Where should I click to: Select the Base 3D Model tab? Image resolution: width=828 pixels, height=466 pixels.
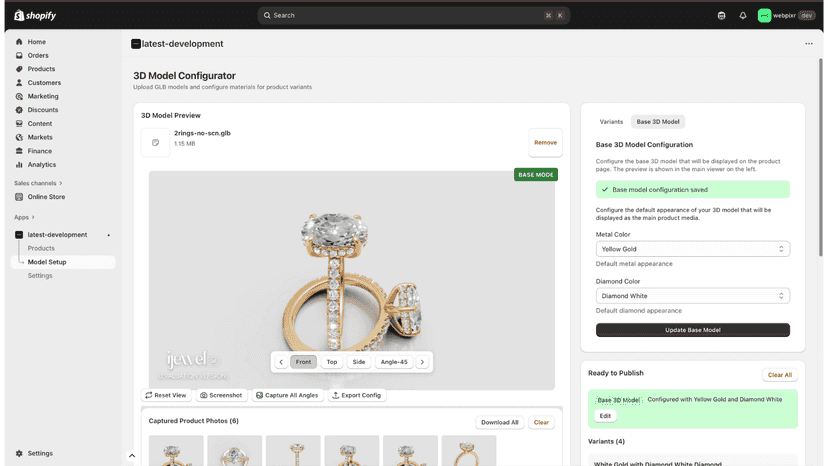click(657, 122)
